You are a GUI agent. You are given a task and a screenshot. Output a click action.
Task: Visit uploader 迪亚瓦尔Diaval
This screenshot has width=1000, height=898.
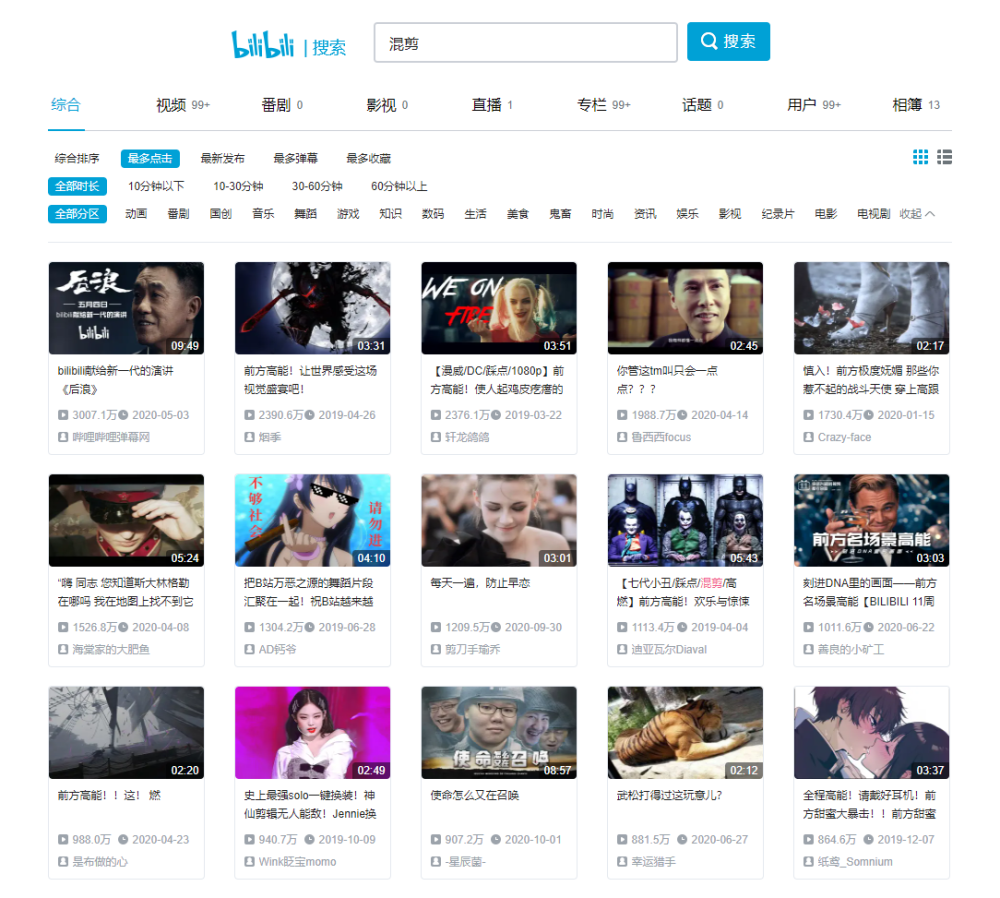click(669, 649)
